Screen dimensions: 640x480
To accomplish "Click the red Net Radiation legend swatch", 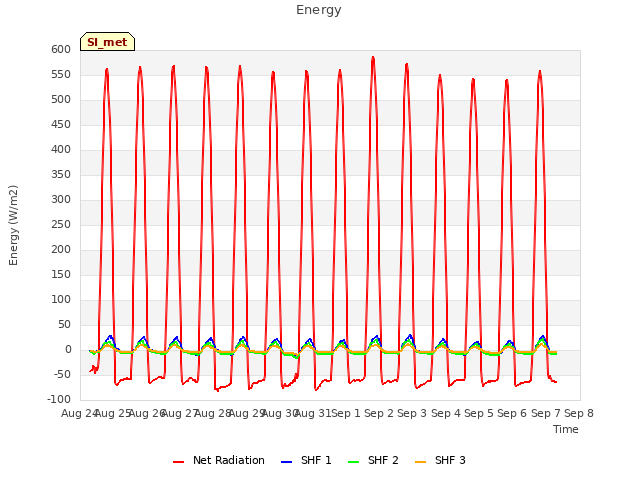I will pos(178,462).
